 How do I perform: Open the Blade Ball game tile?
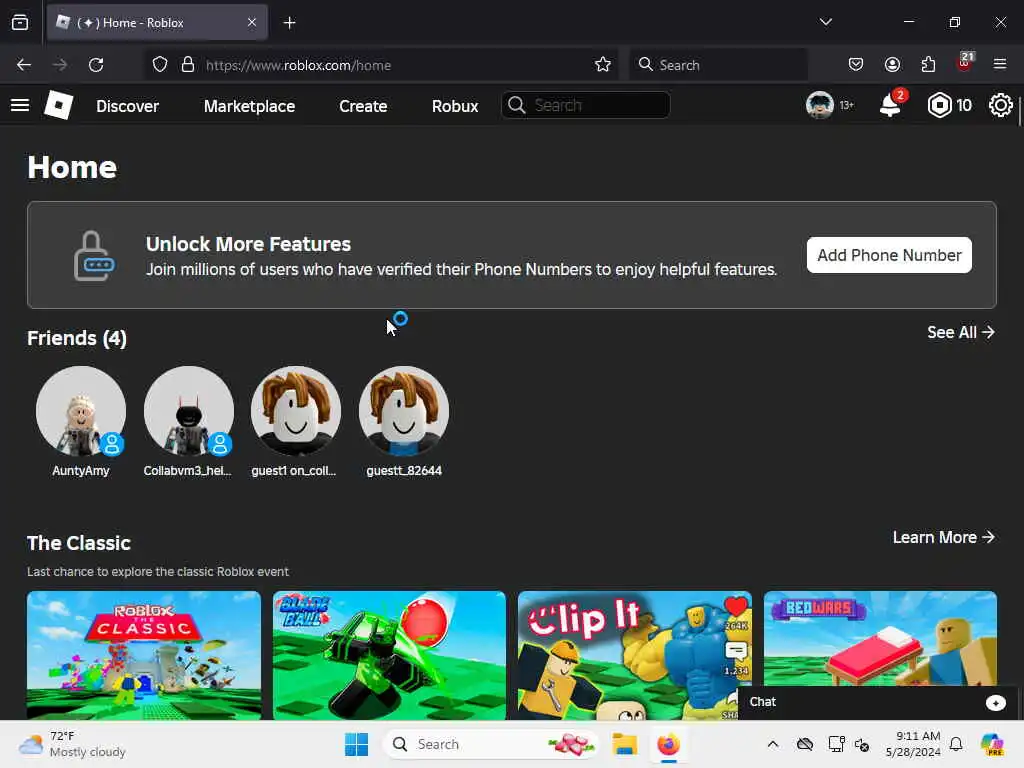click(x=389, y=655)
